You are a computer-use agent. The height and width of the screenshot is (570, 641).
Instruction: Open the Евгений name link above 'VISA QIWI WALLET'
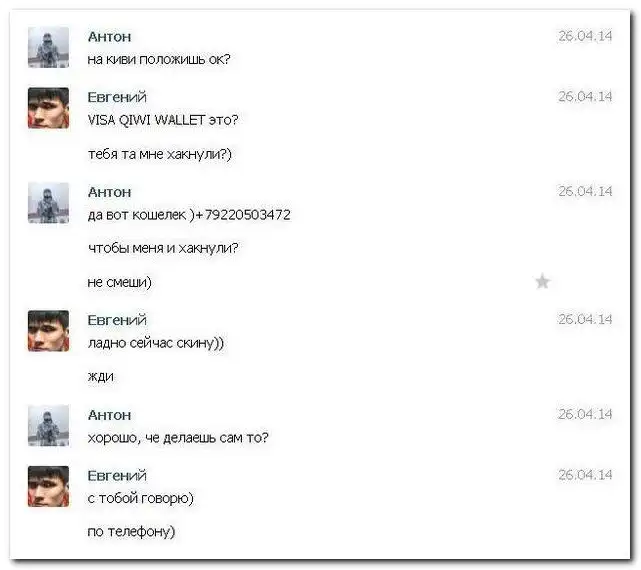117,97
